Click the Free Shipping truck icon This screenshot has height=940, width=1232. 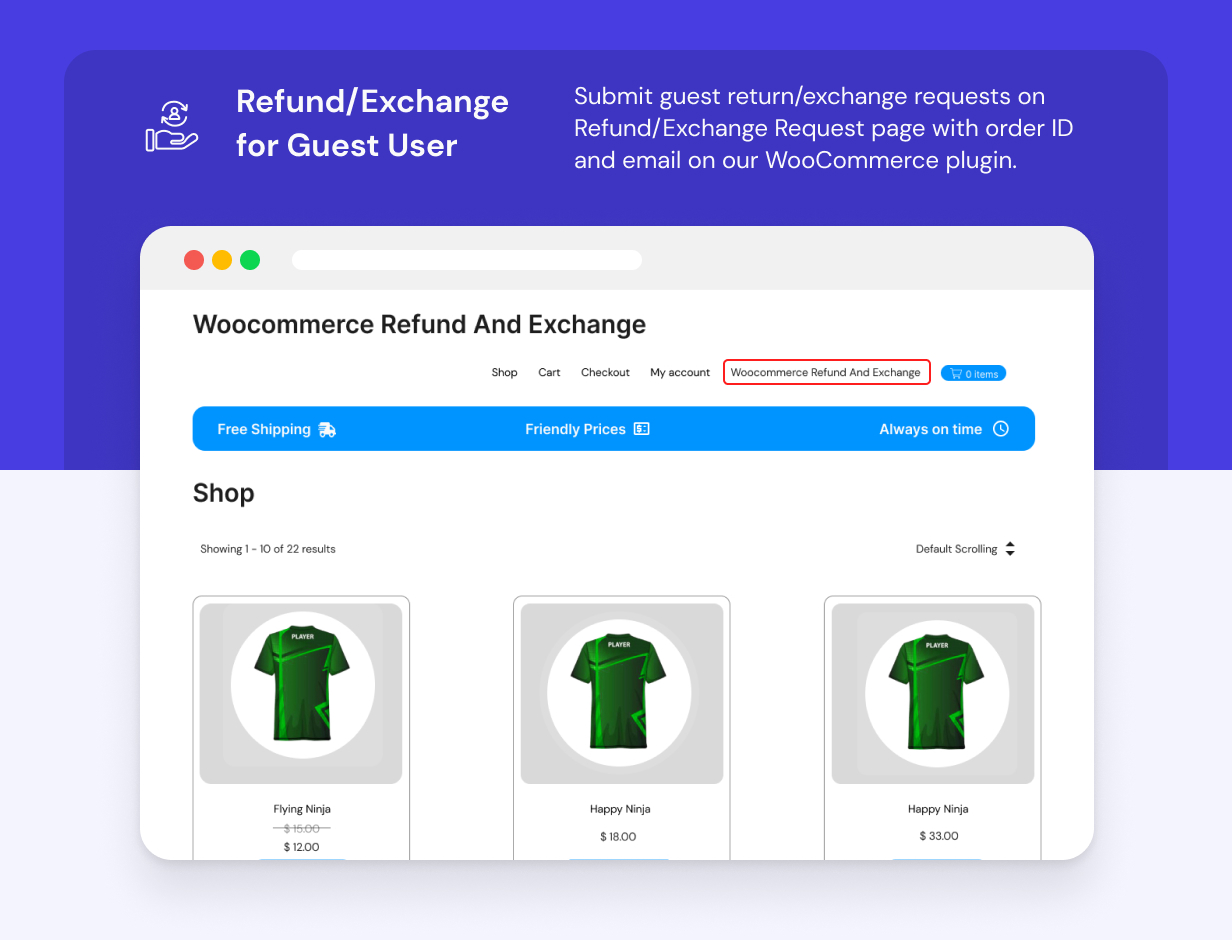327,429
